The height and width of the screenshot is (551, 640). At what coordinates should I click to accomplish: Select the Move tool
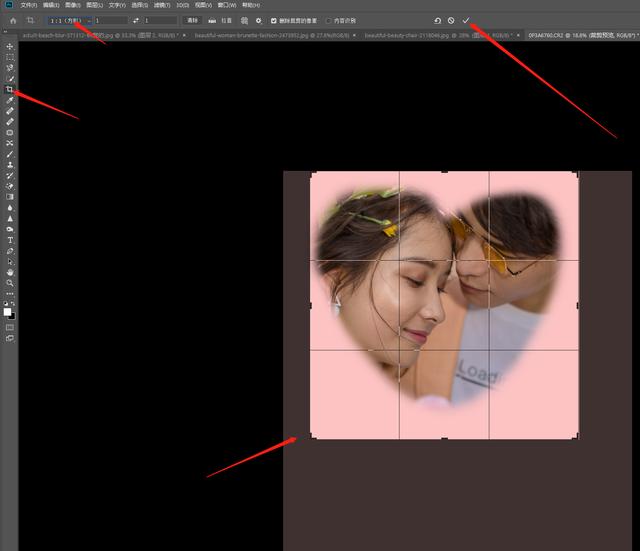(10, 47)
